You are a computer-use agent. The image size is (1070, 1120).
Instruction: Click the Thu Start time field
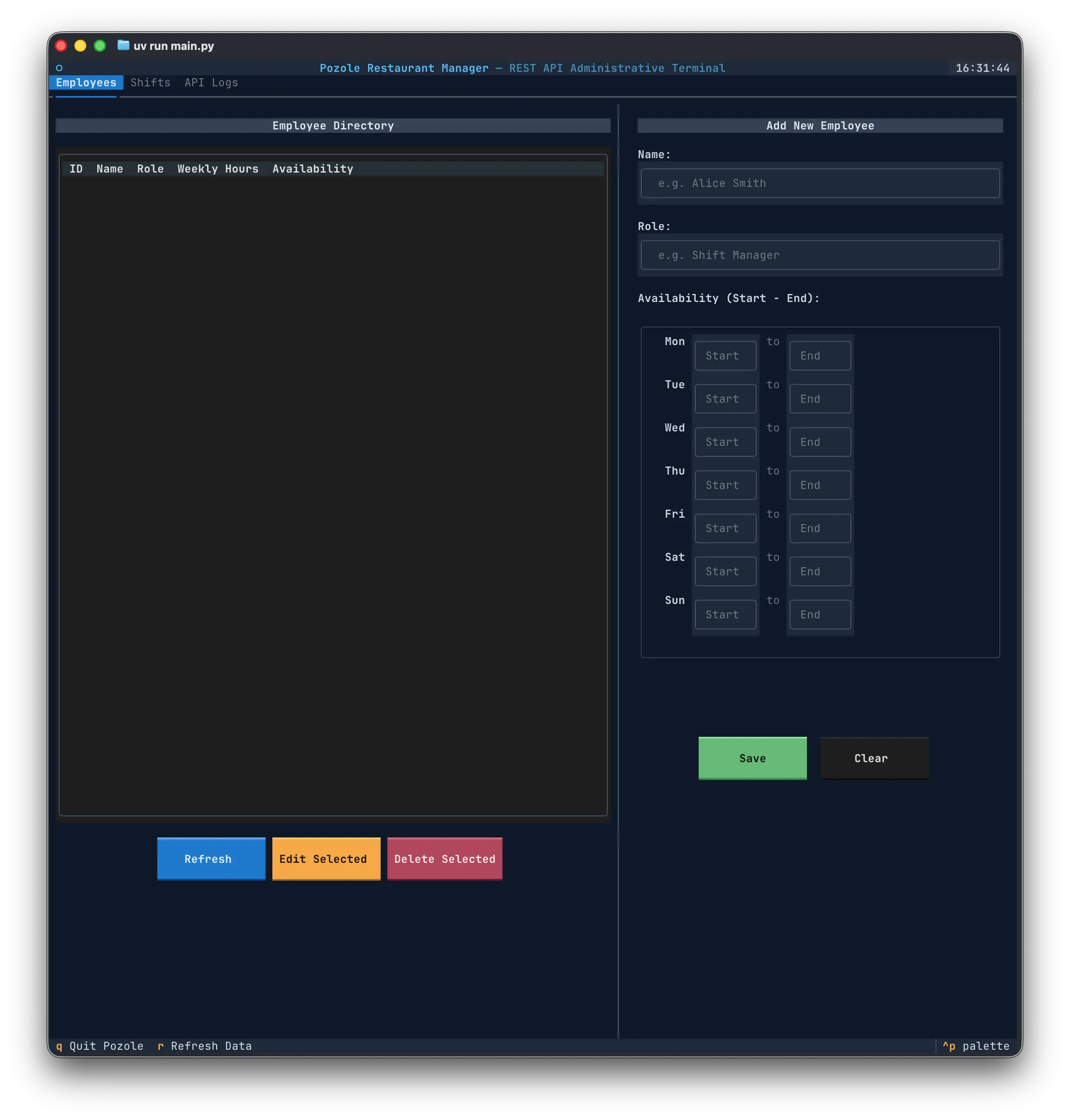tap(725, 485)
